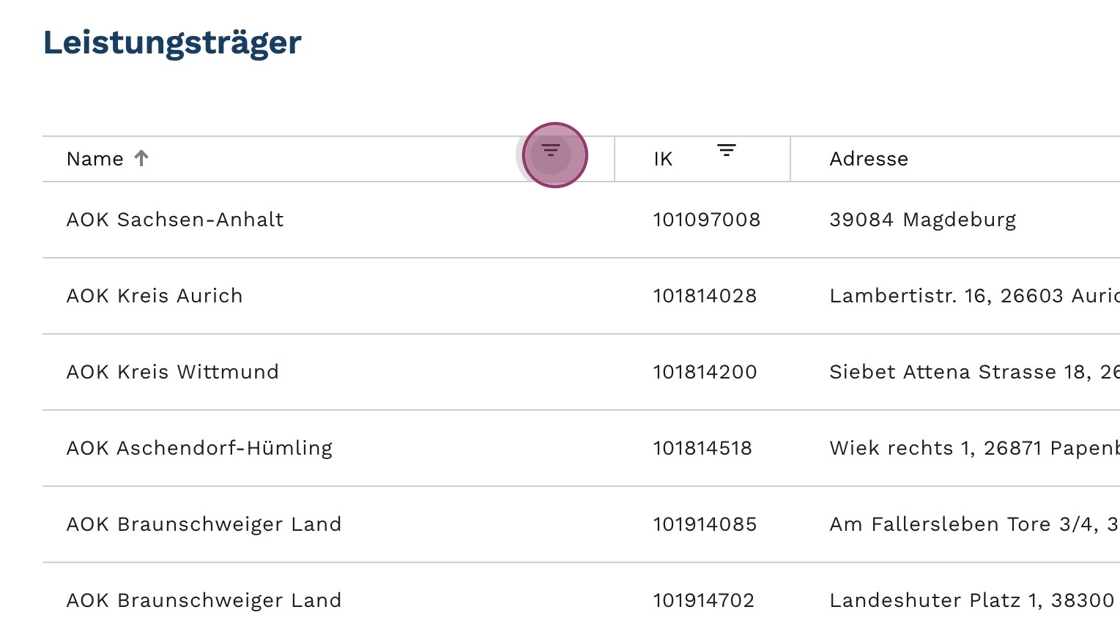The width and height of the screenshot is (1120, 626).
Task: Click the Siebet Attena Strasse address
Action: click(972, 372)
